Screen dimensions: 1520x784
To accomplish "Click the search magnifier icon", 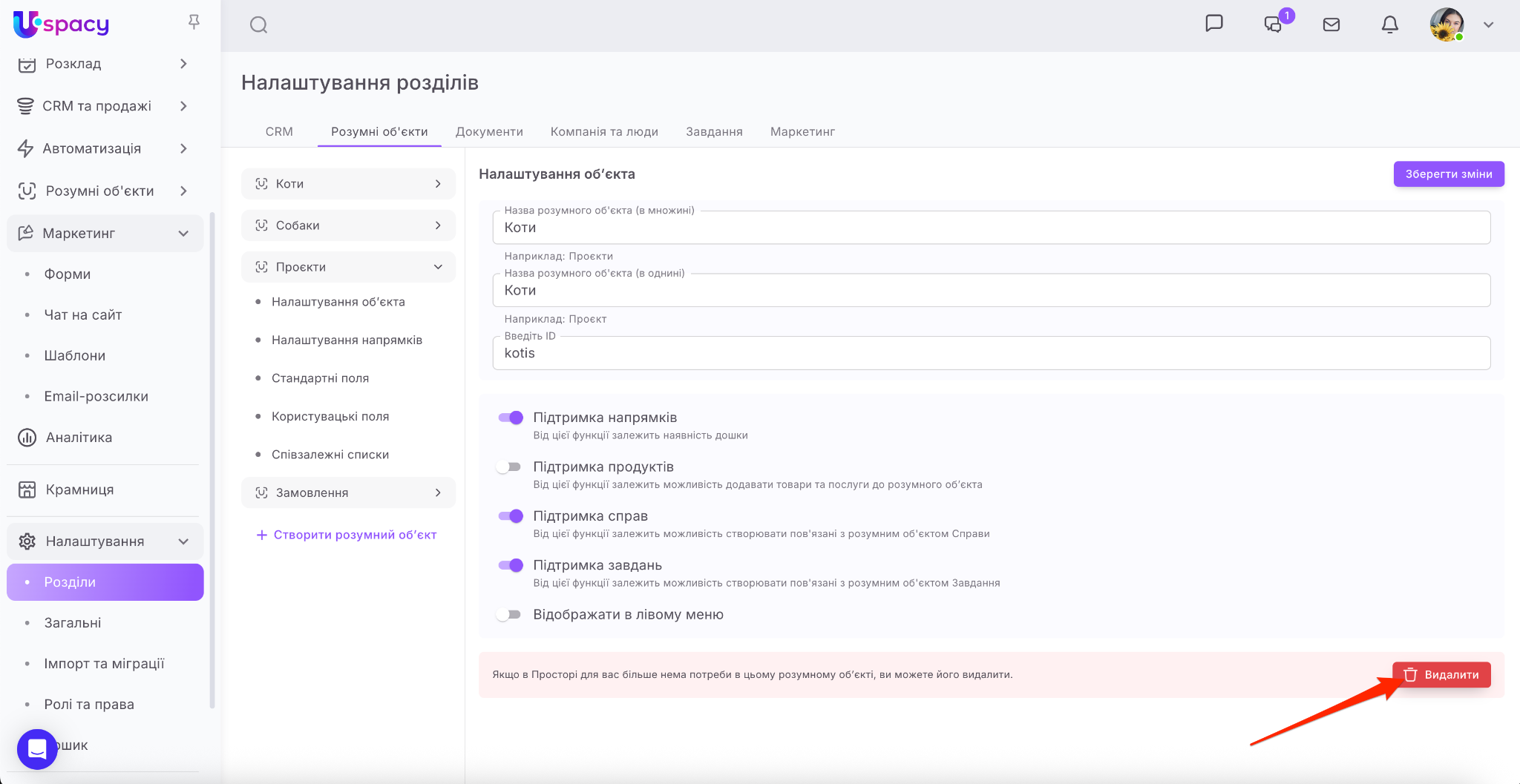I will [258, 25].
